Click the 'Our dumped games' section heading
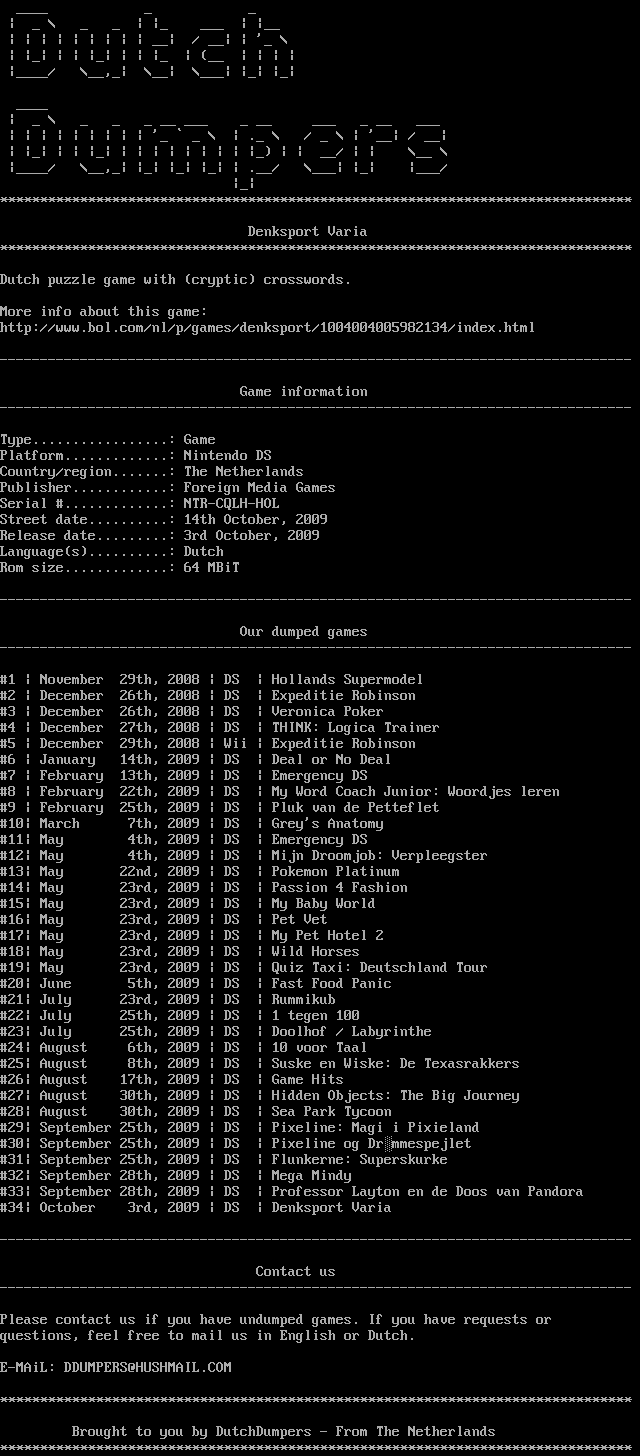 click(304, 631)
